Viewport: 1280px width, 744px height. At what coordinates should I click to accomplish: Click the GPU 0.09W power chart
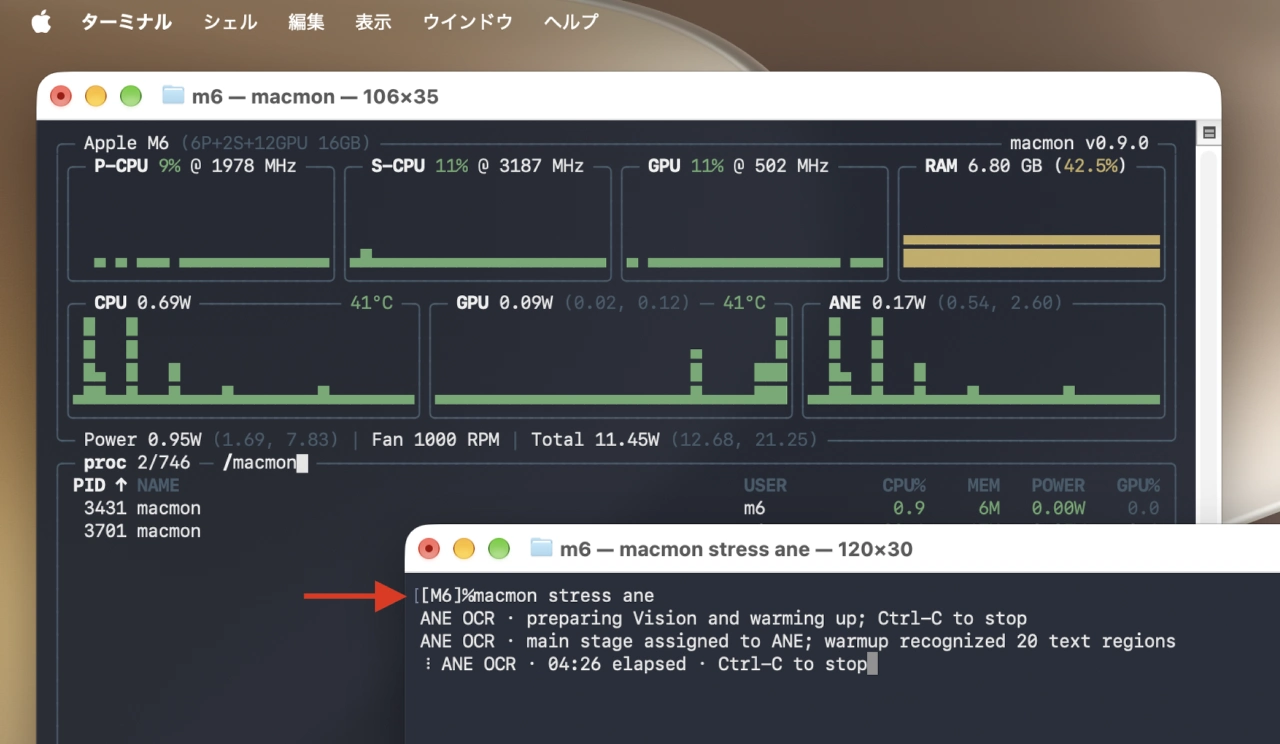(x=611, y=360)
